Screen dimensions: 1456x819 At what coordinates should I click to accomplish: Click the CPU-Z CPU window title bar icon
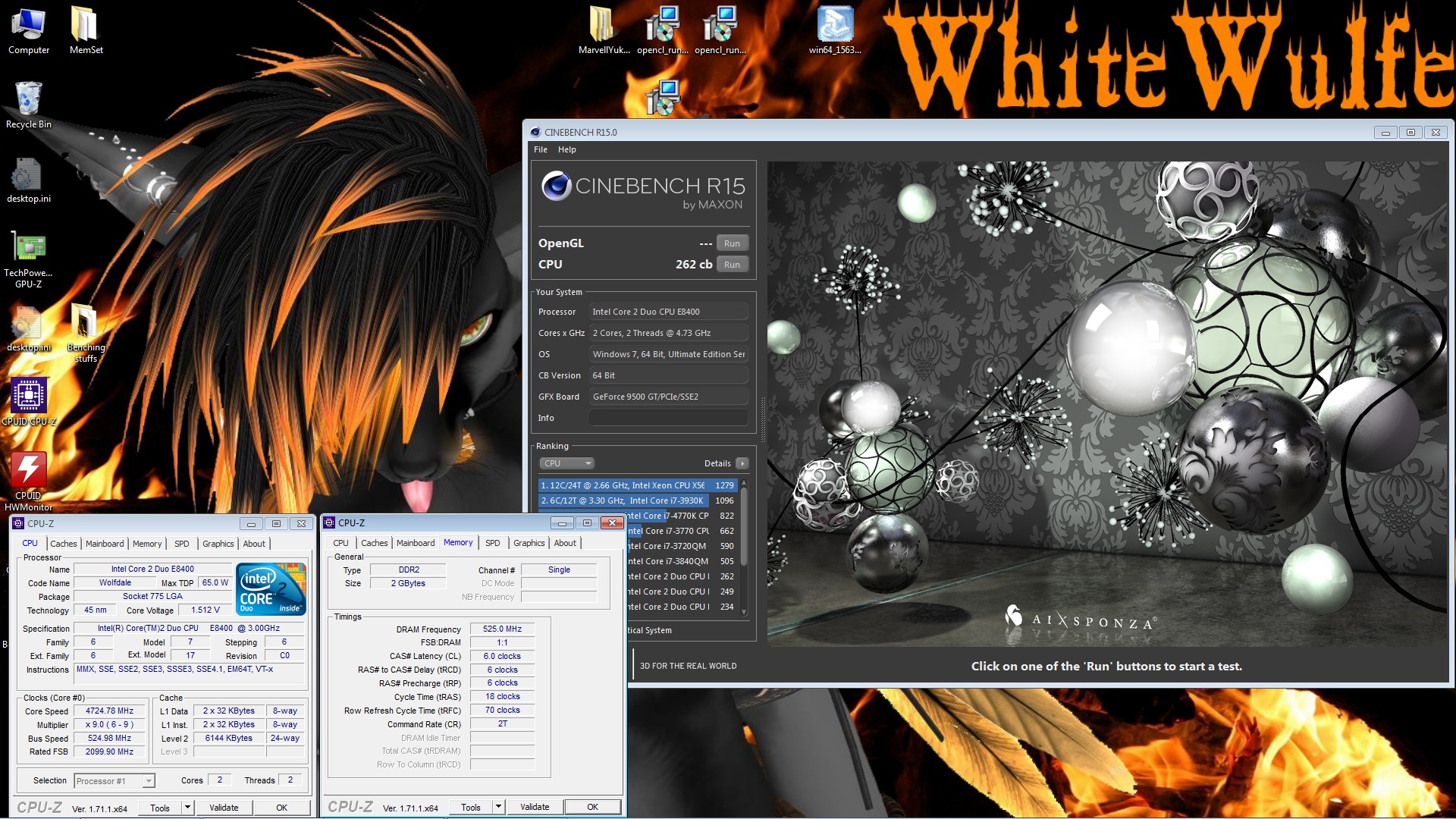click(x=18, y=523)
